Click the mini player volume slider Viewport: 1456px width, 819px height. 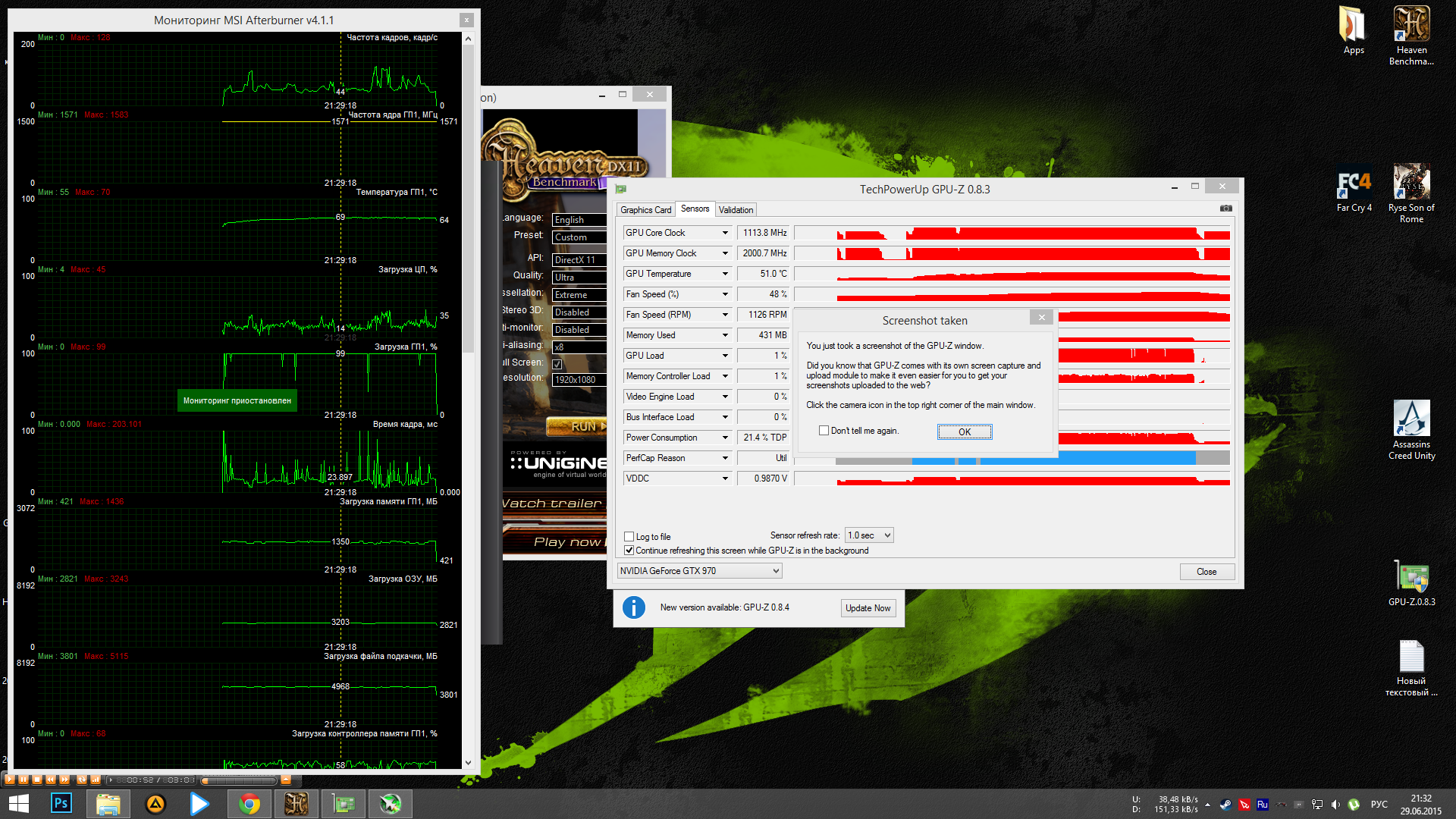pos(239,780)
